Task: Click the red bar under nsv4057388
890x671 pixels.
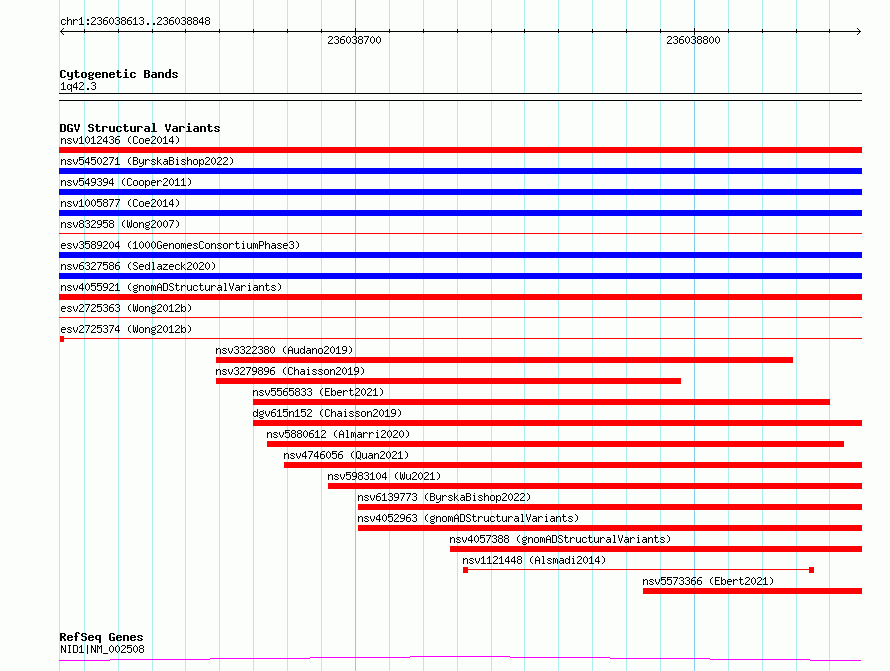Action: click(x=656, y=549)
